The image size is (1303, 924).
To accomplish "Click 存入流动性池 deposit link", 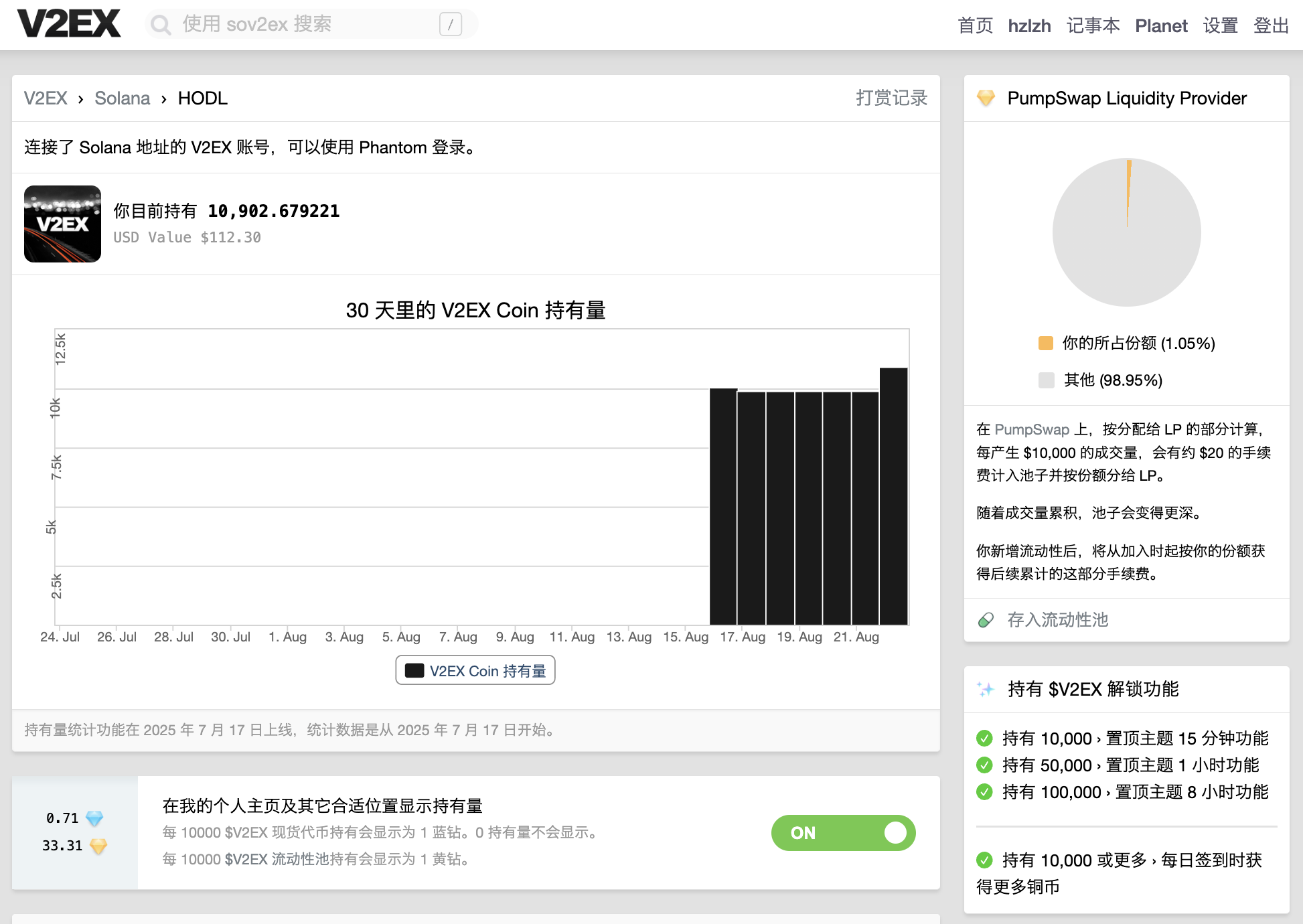I will [1058, 620].
